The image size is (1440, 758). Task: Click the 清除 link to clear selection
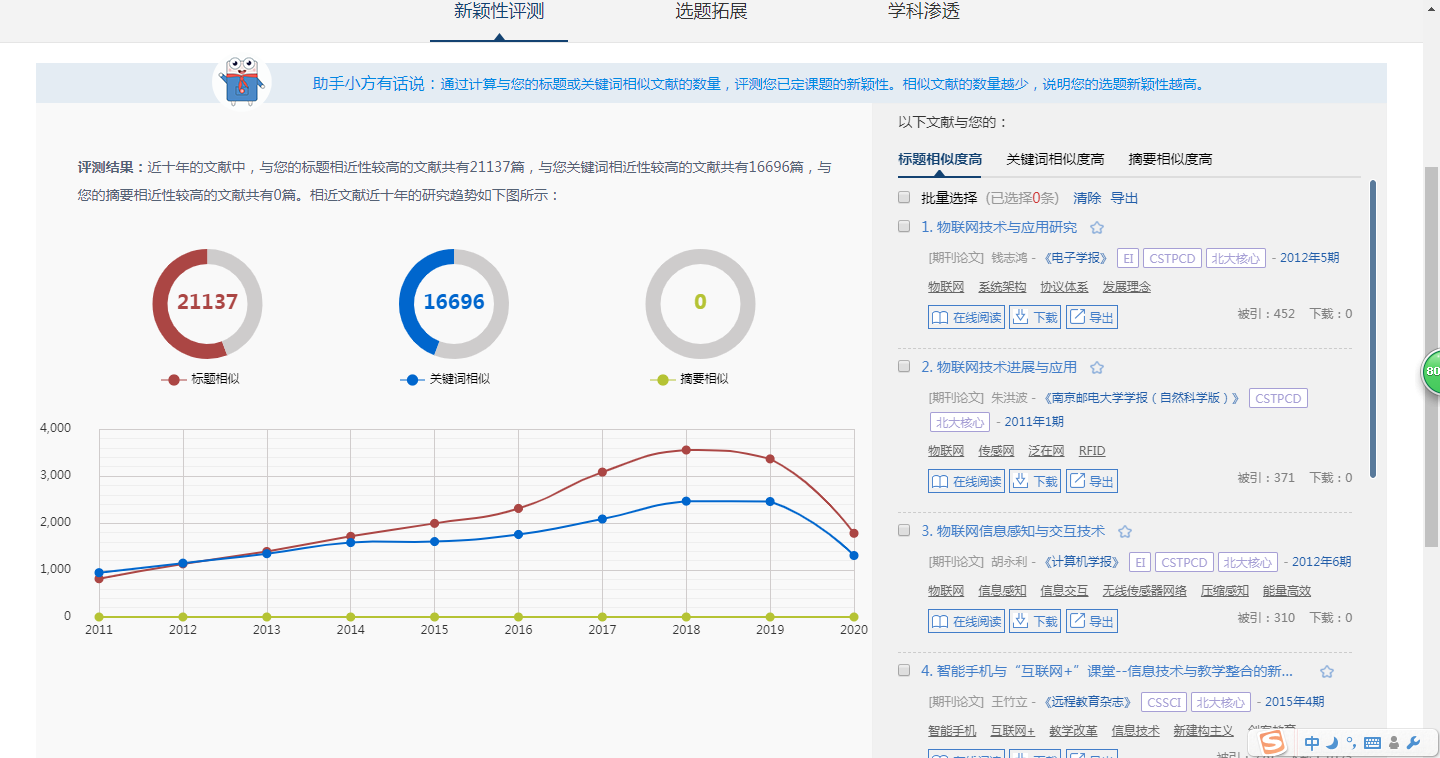pos(1086,198)
